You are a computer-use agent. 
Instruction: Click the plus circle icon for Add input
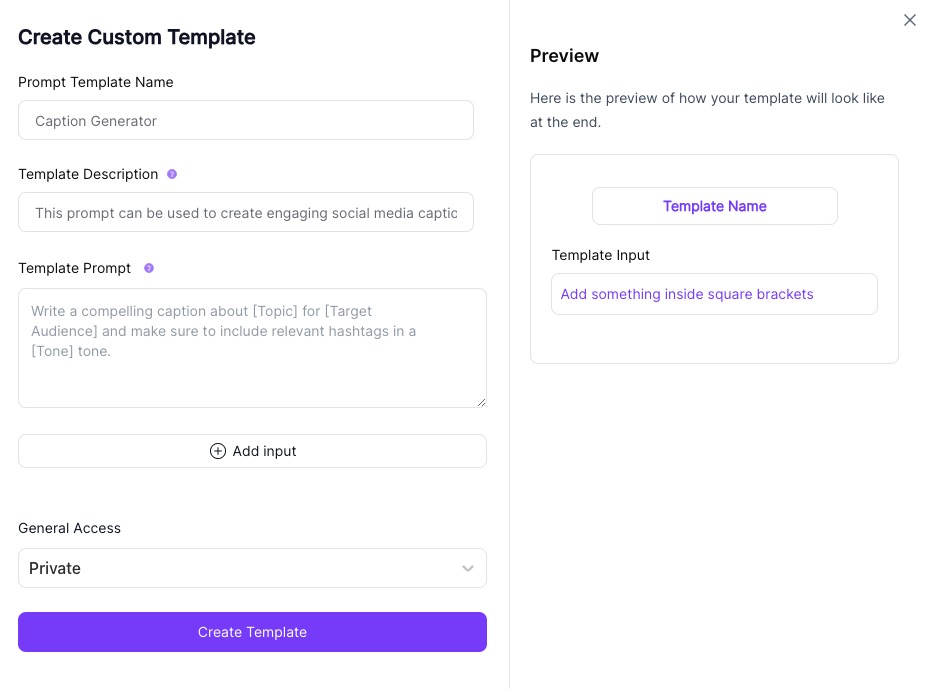pos(217,451)
